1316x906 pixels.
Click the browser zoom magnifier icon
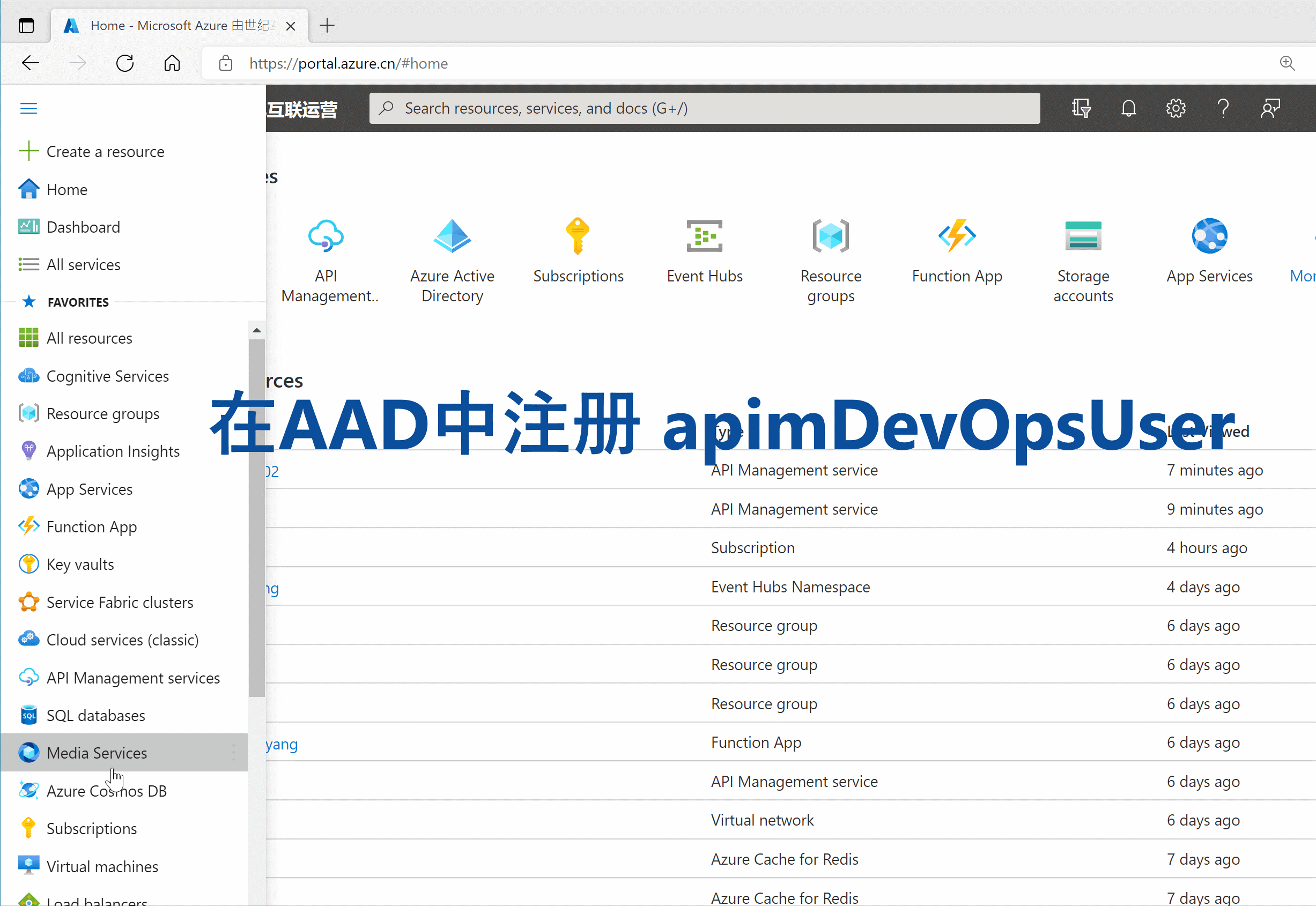(1287, 63)
